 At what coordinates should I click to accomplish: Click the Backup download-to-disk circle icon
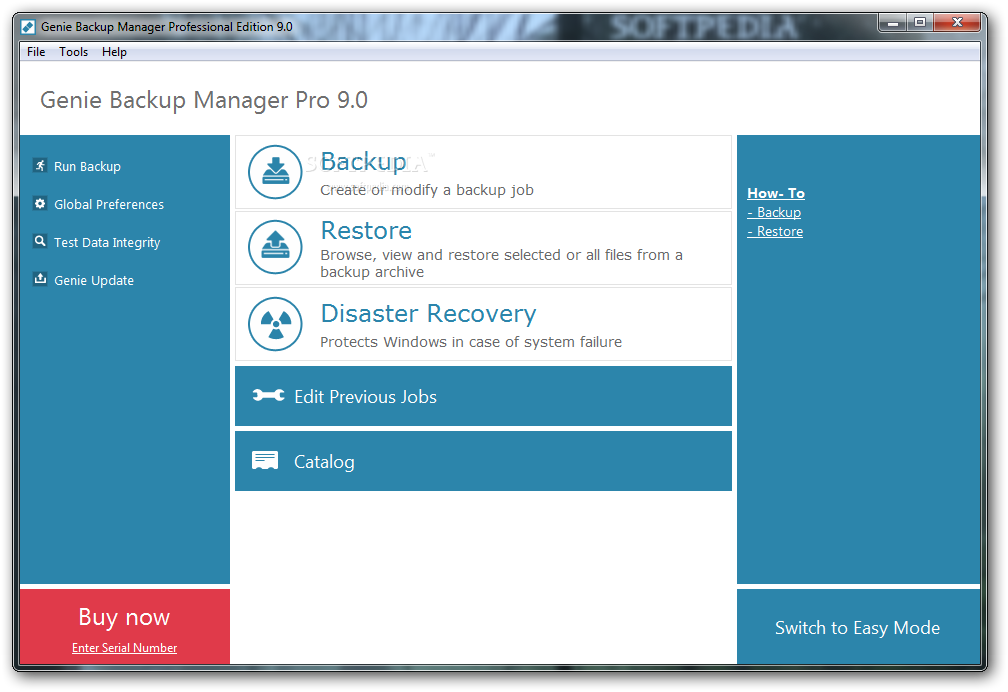click(275, 172)
